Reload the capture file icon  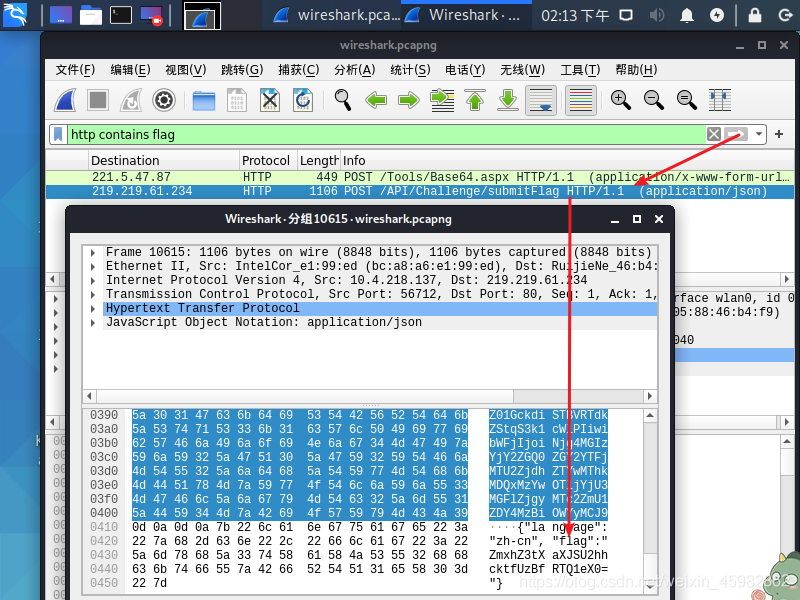[x=303, y=100]
